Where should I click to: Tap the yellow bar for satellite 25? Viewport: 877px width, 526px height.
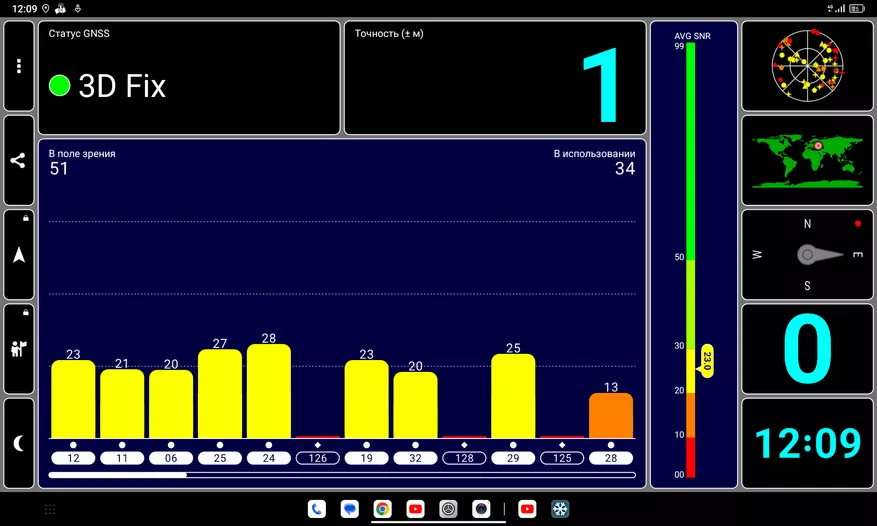[x=220, y=393]
